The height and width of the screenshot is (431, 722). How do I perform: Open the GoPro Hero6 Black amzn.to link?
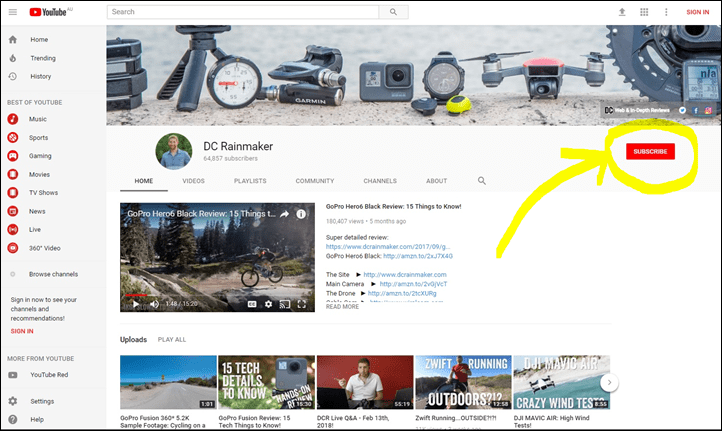[x=418, y=256]
